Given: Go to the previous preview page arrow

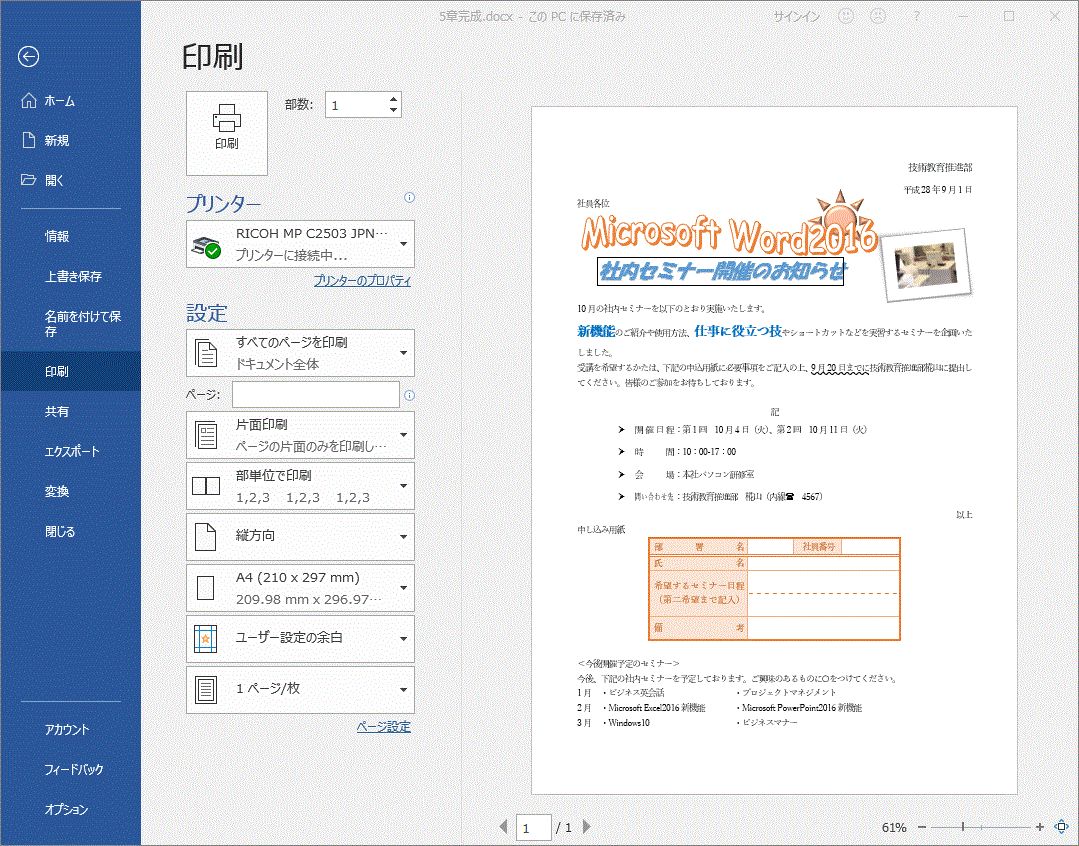Looking at the screenshot, I should tap(503, 827).
